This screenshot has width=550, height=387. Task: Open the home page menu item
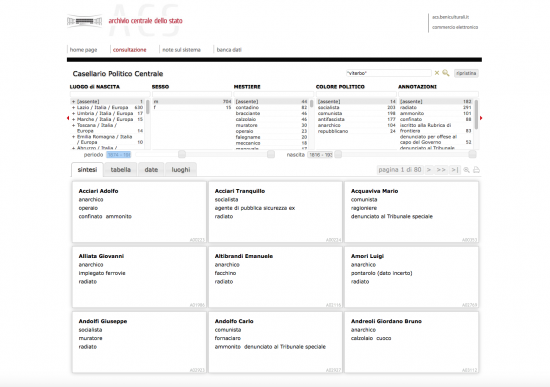(83, 50)
